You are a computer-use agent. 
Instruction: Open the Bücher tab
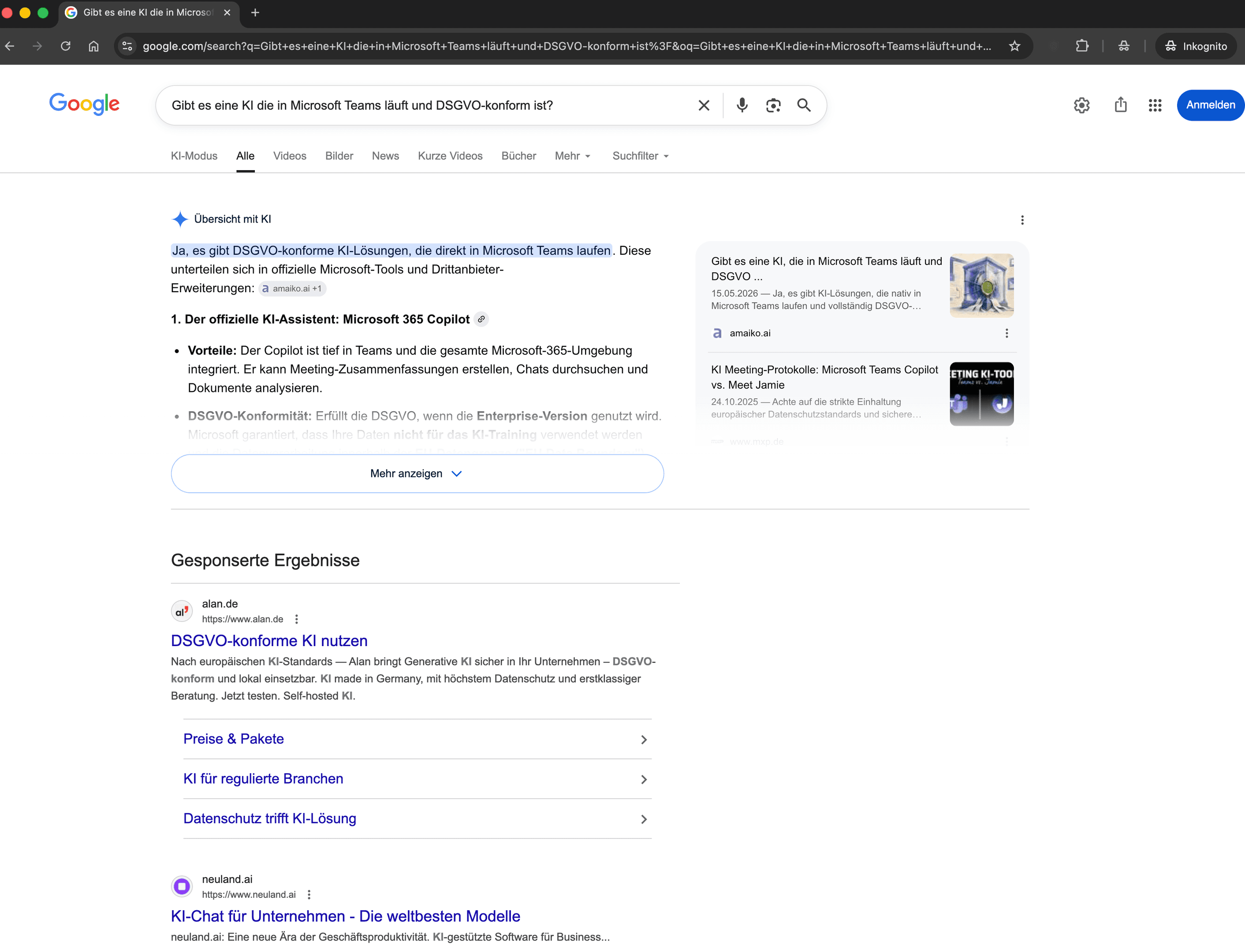tap(518, 156)
